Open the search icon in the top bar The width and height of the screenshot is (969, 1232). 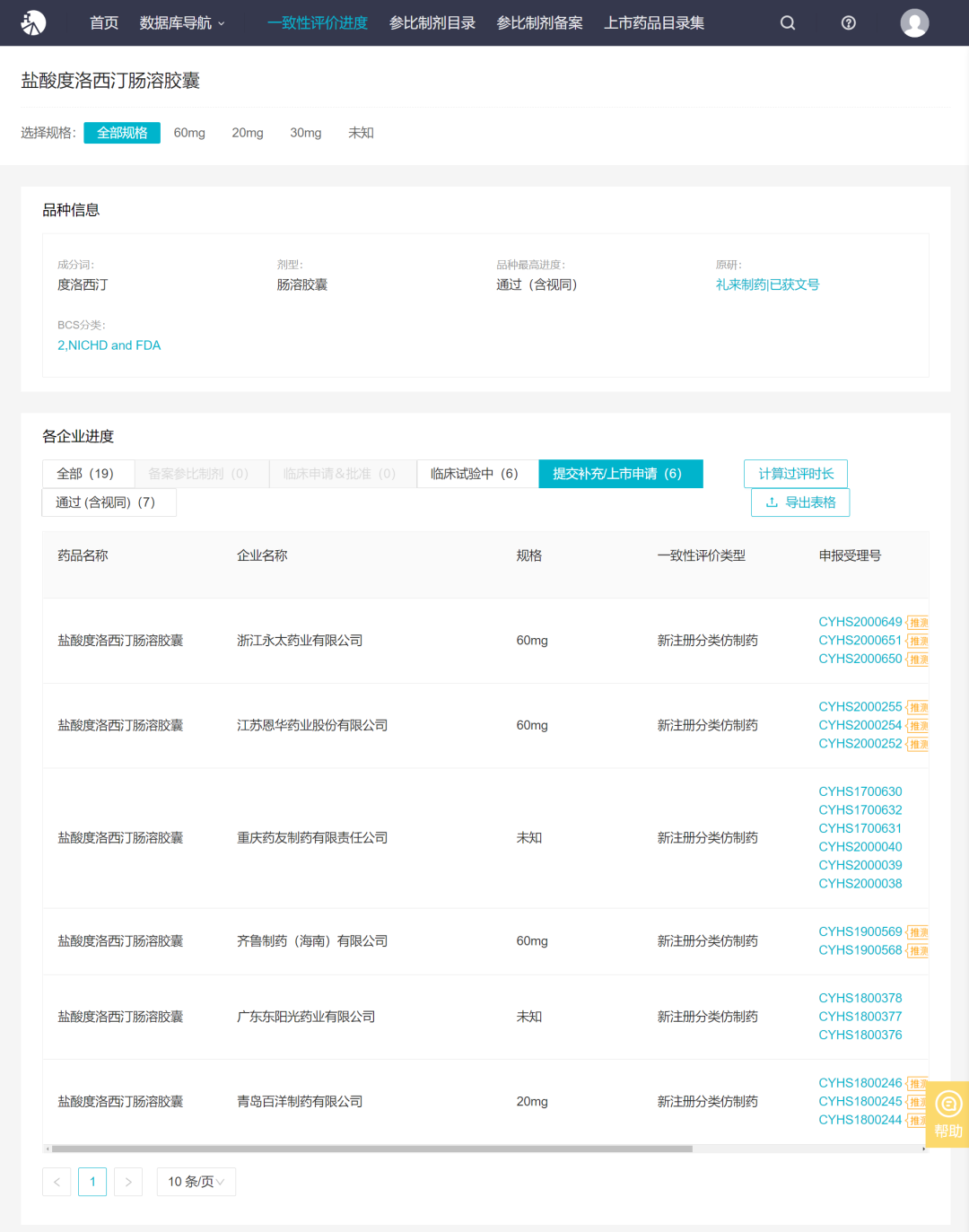(x=788, y=22)
